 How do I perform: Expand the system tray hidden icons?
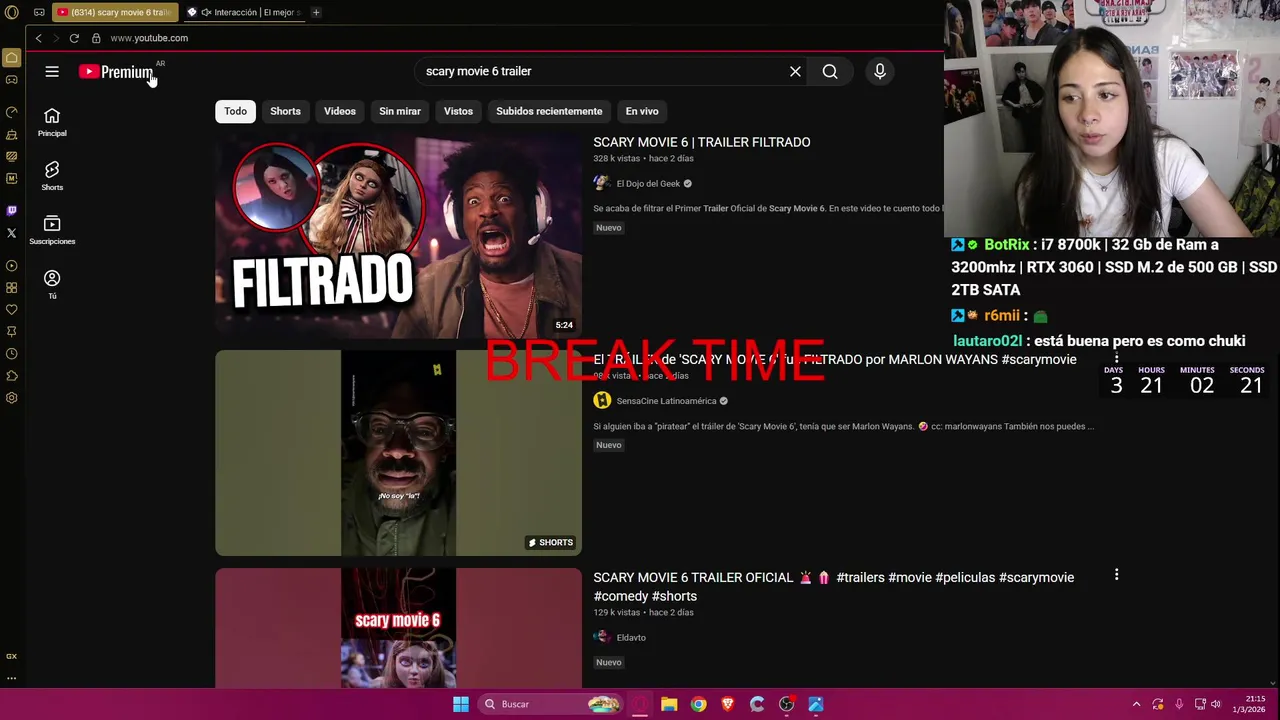[x=1136, y=704]
